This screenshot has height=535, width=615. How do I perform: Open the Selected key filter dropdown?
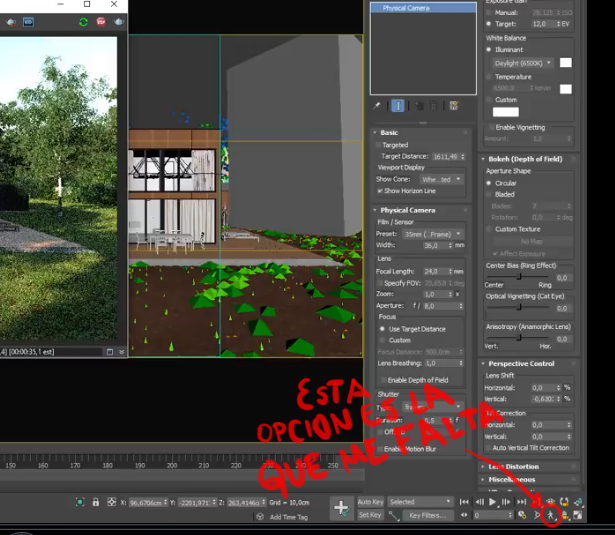point(420,502)
